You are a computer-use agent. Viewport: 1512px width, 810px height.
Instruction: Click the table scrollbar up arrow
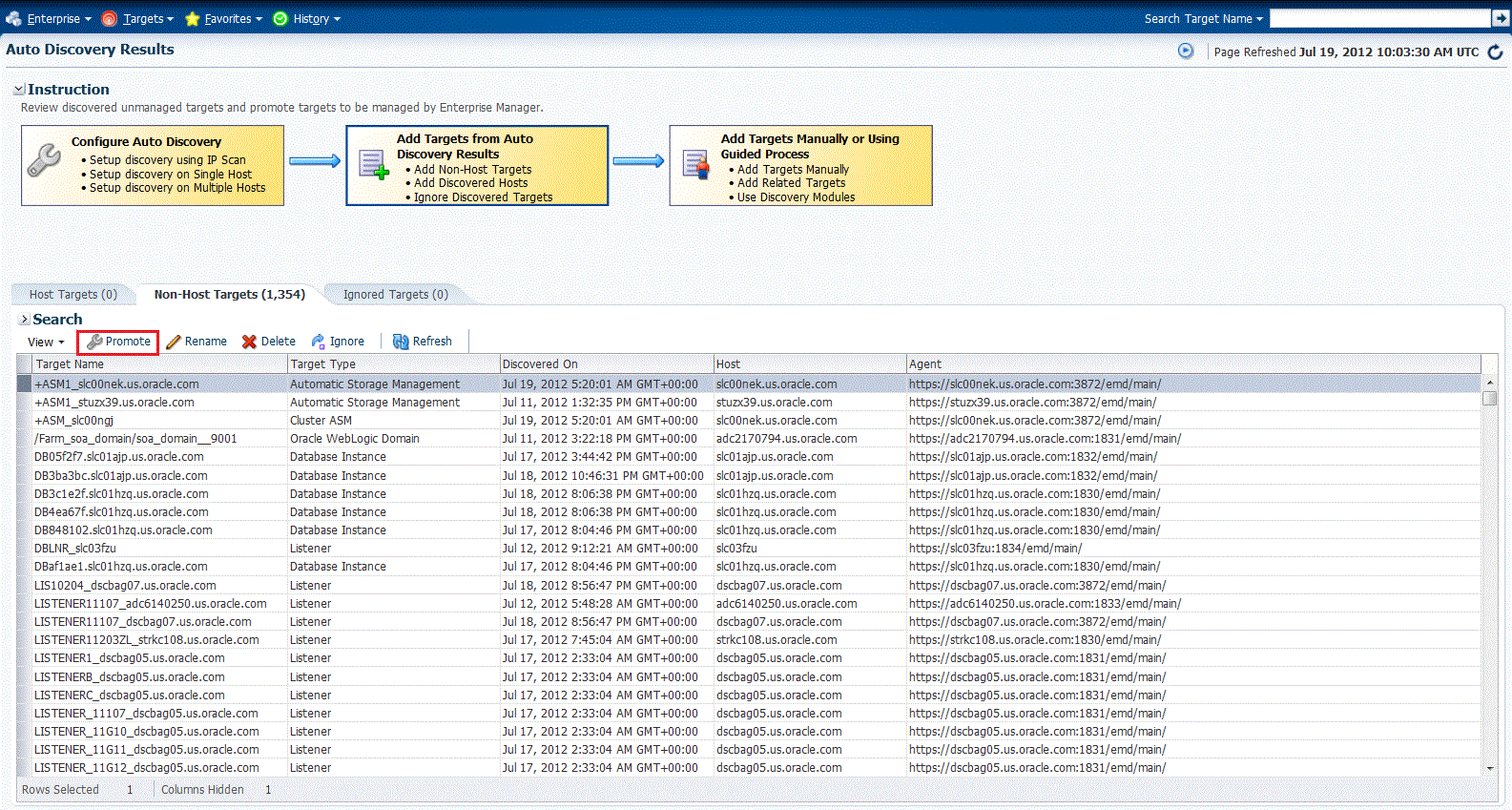click(1489, 383)
